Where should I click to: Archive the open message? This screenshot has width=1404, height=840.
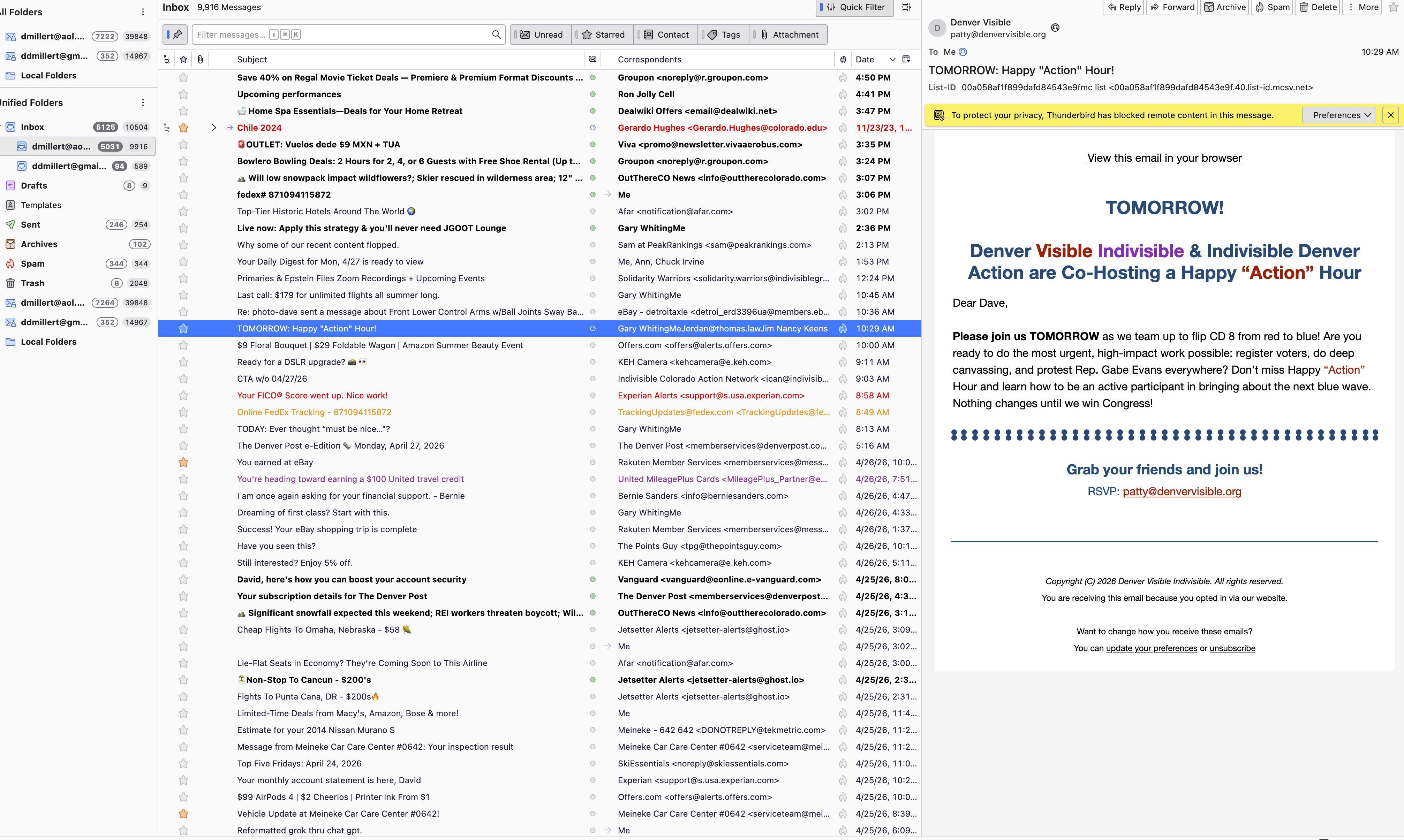1225,7
